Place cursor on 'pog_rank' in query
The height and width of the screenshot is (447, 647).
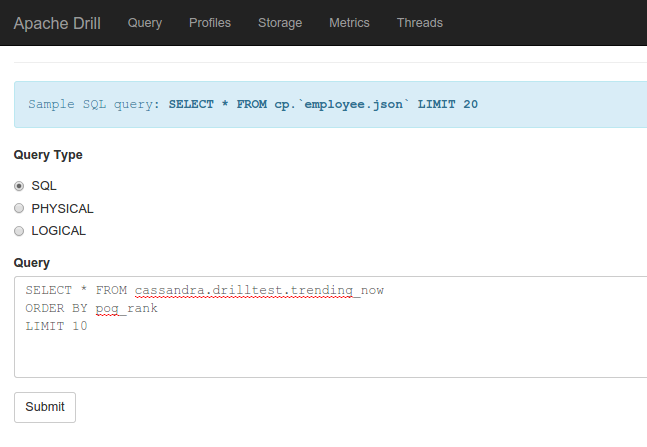coord(127,308)
